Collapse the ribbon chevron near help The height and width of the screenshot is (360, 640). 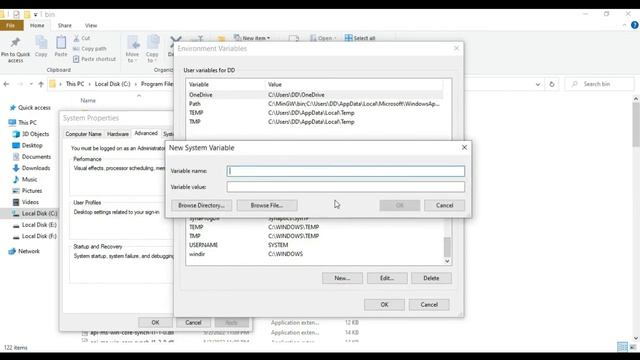coord(624,25)
